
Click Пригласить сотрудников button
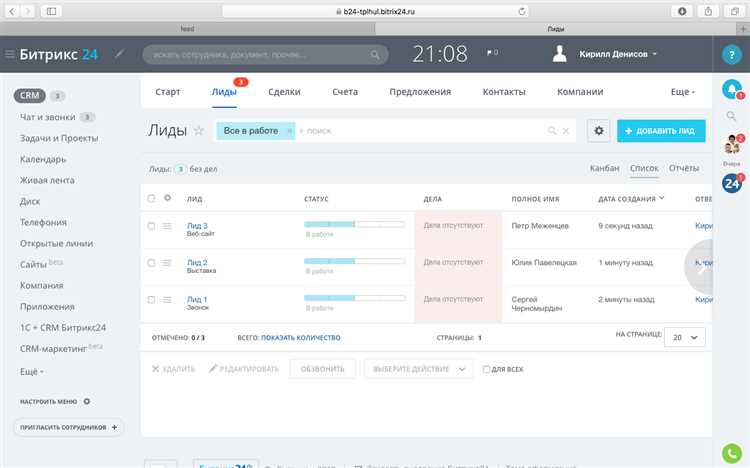pyautogui.click(x=68, y=427)
